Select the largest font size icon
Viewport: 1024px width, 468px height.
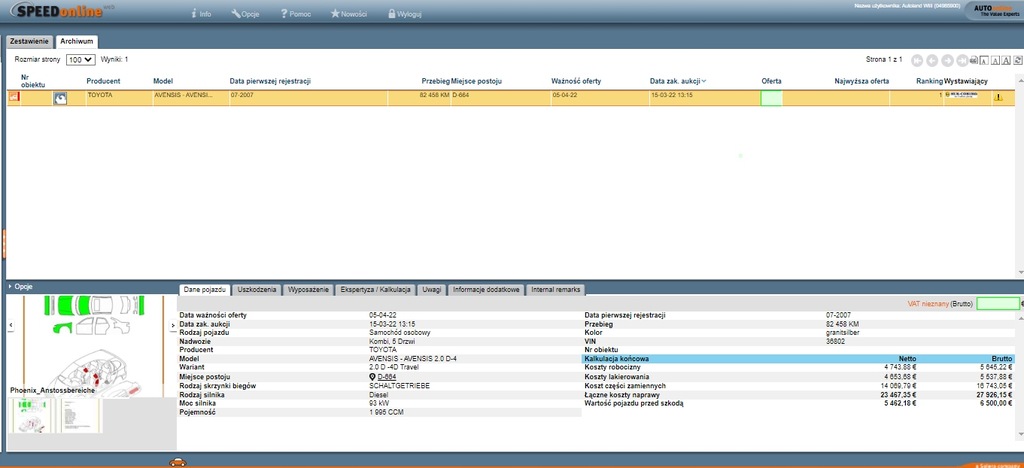[1007, 60]
